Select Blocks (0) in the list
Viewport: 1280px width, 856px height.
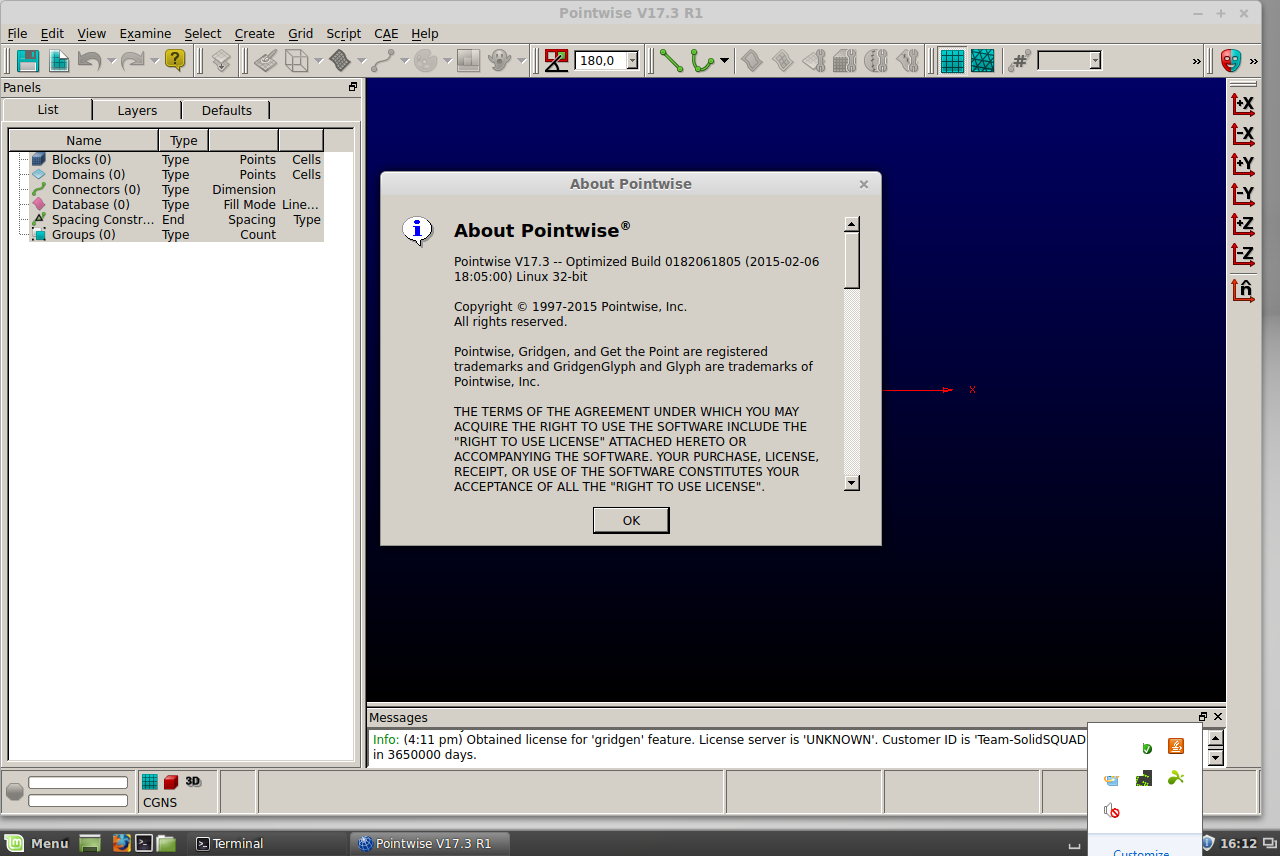[81, 159]
